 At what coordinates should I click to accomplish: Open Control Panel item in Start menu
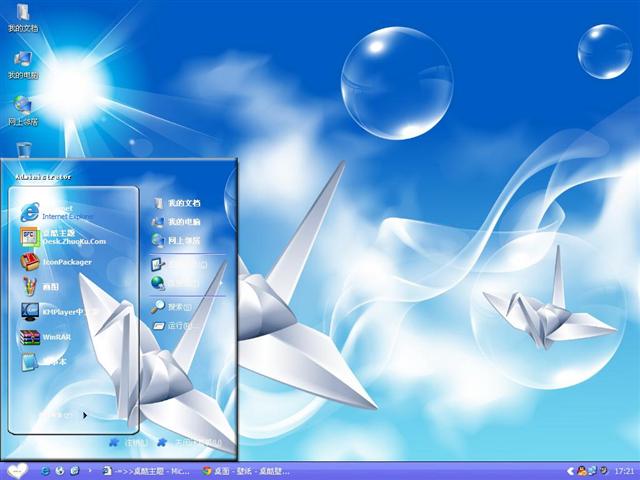tap(180, 265)
